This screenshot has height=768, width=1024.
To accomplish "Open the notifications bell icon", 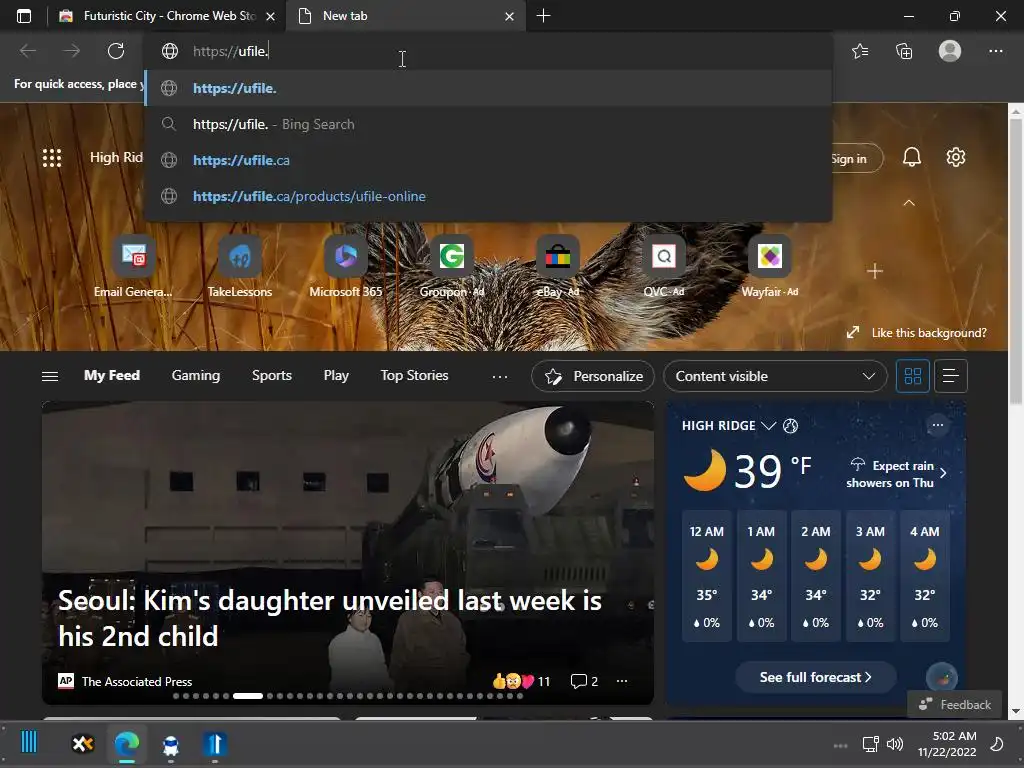I will 912,157.
